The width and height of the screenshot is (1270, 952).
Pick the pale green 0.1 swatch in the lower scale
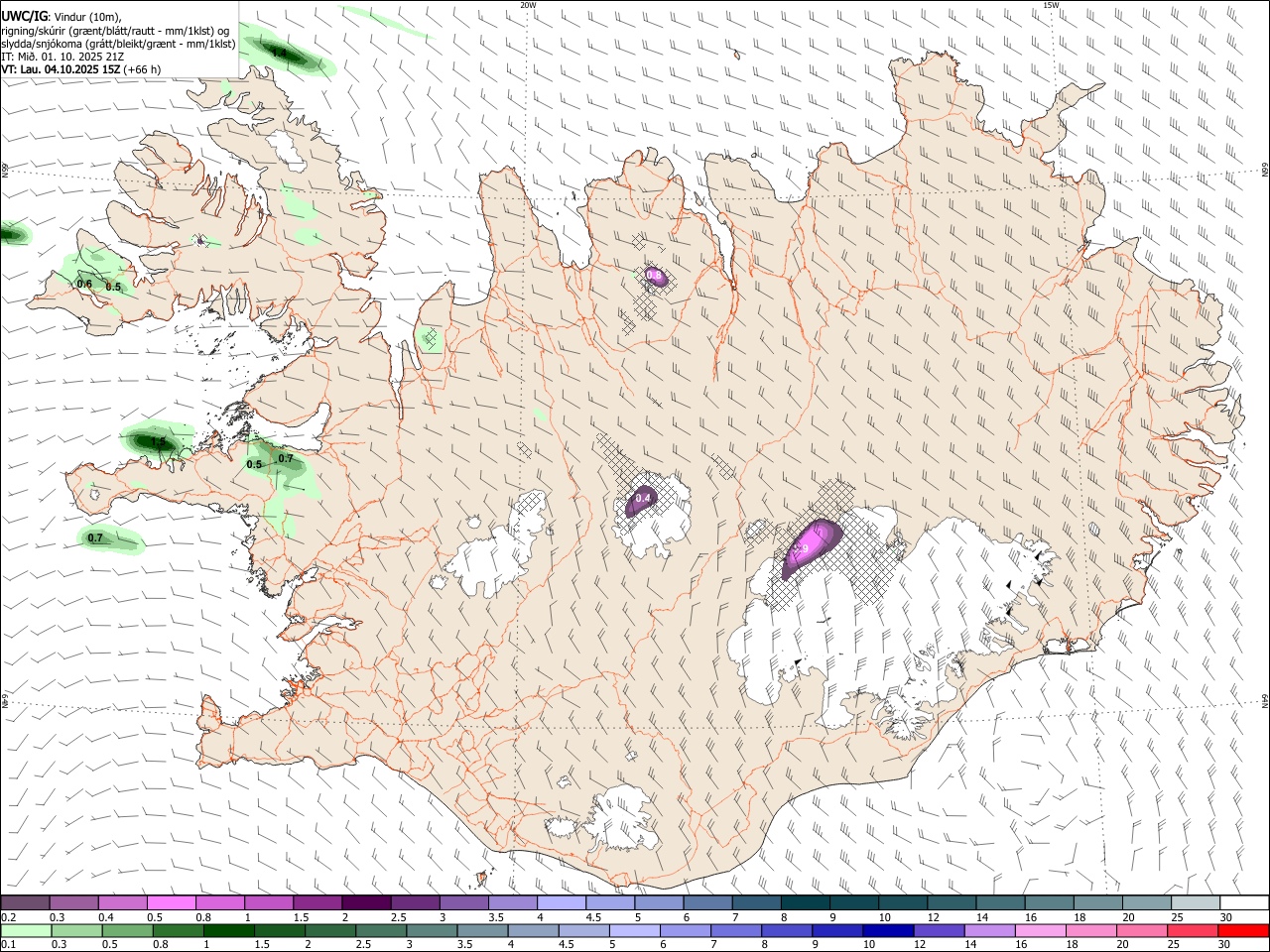tap(25, 931)
